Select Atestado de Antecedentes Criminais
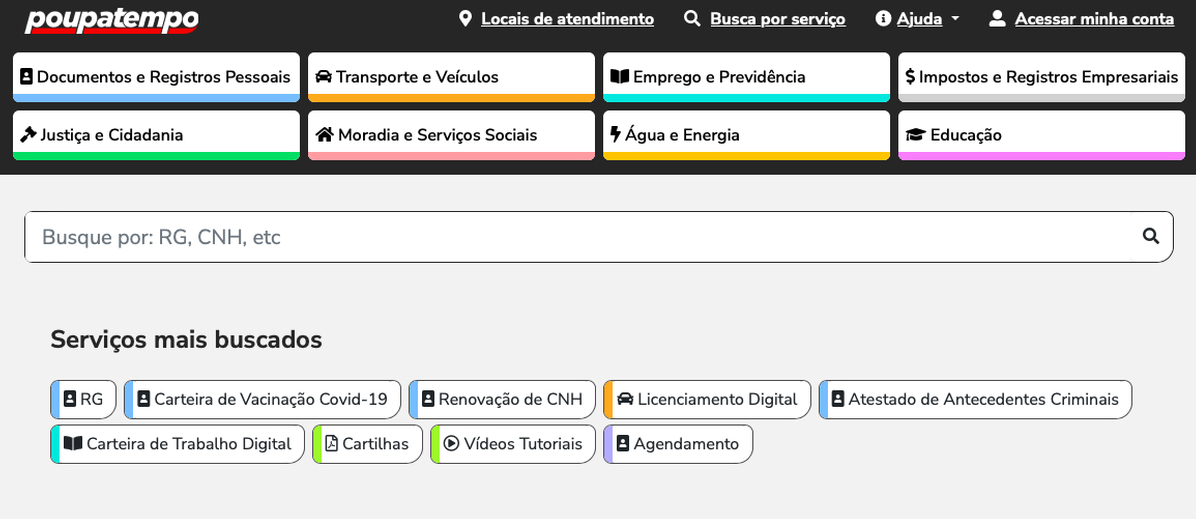The width and height of the screenshot is (1196, 519). coord(975,399)
